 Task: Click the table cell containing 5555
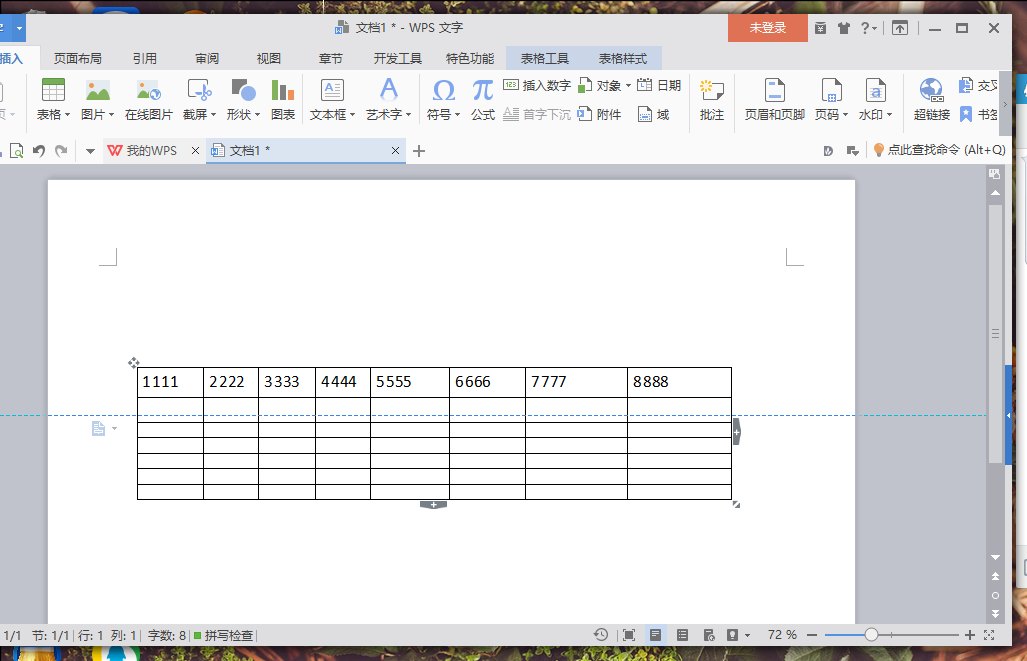click(x=409, y=382)
